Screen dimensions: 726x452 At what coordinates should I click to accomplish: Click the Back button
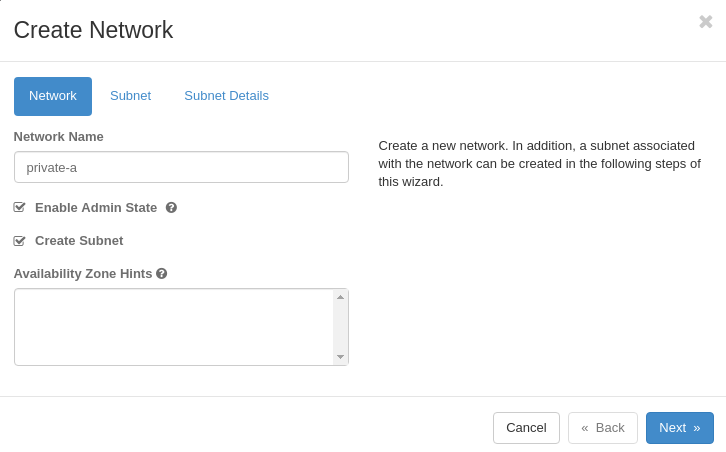click(603, 428)
